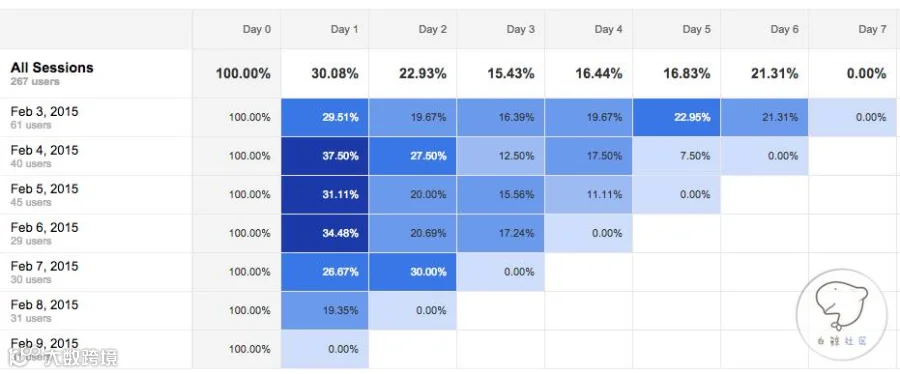Select the 21.31% Day 6 cell for Feb 3

click(765, 118)
